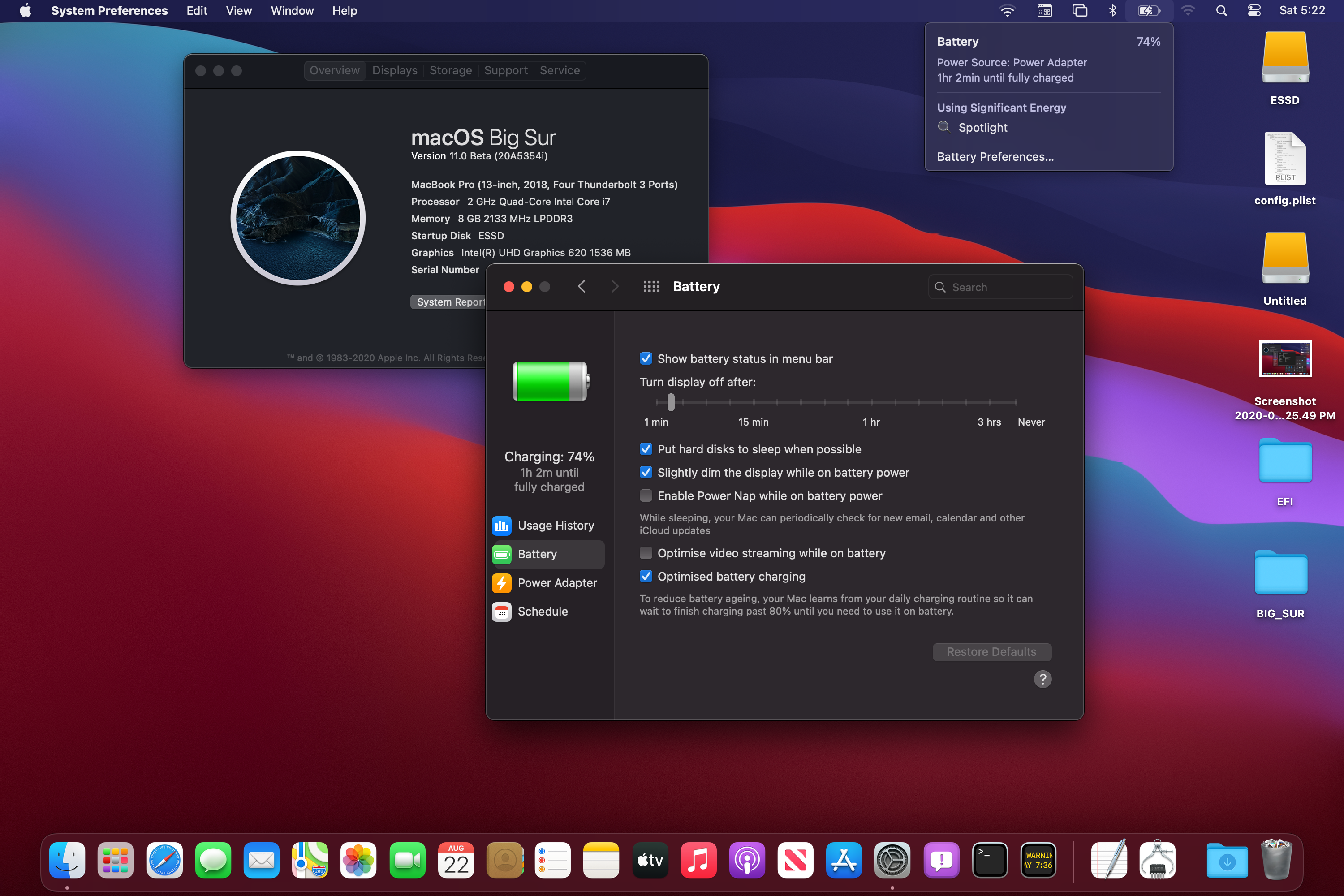Open Photos from the Dock

click(x=358, y=859)
